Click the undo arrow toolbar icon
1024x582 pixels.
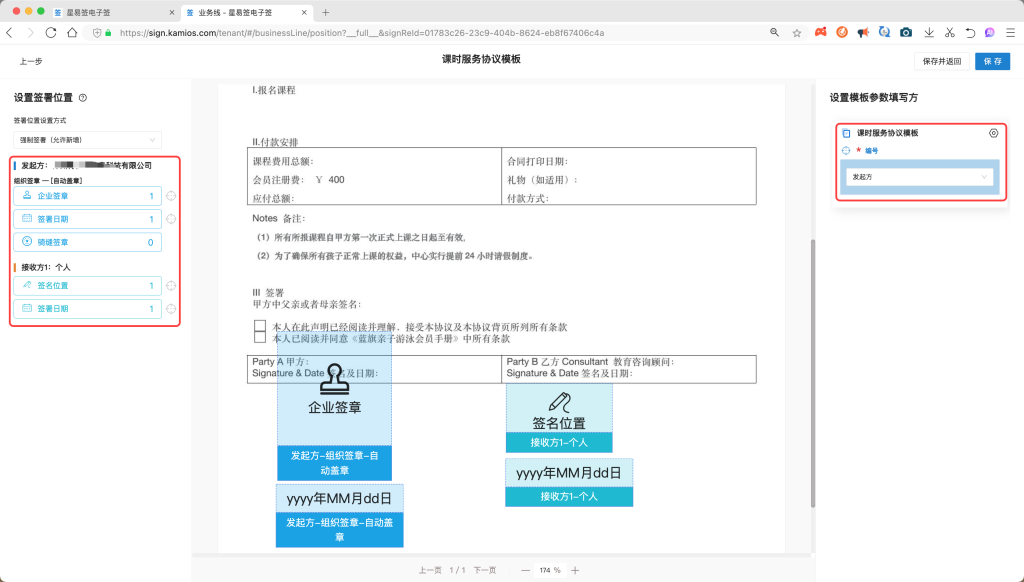click(970, 33)
